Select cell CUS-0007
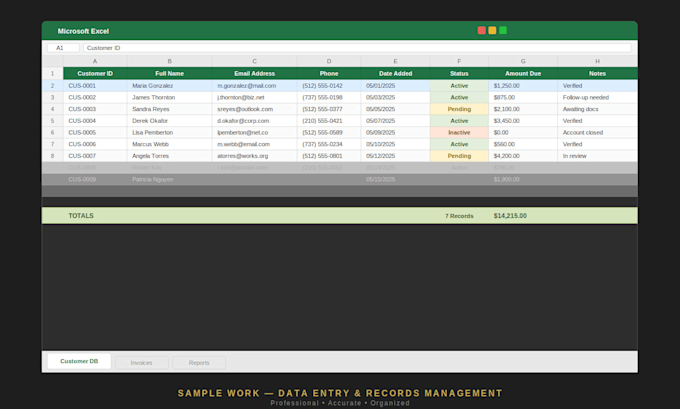 tap(95, 156)
